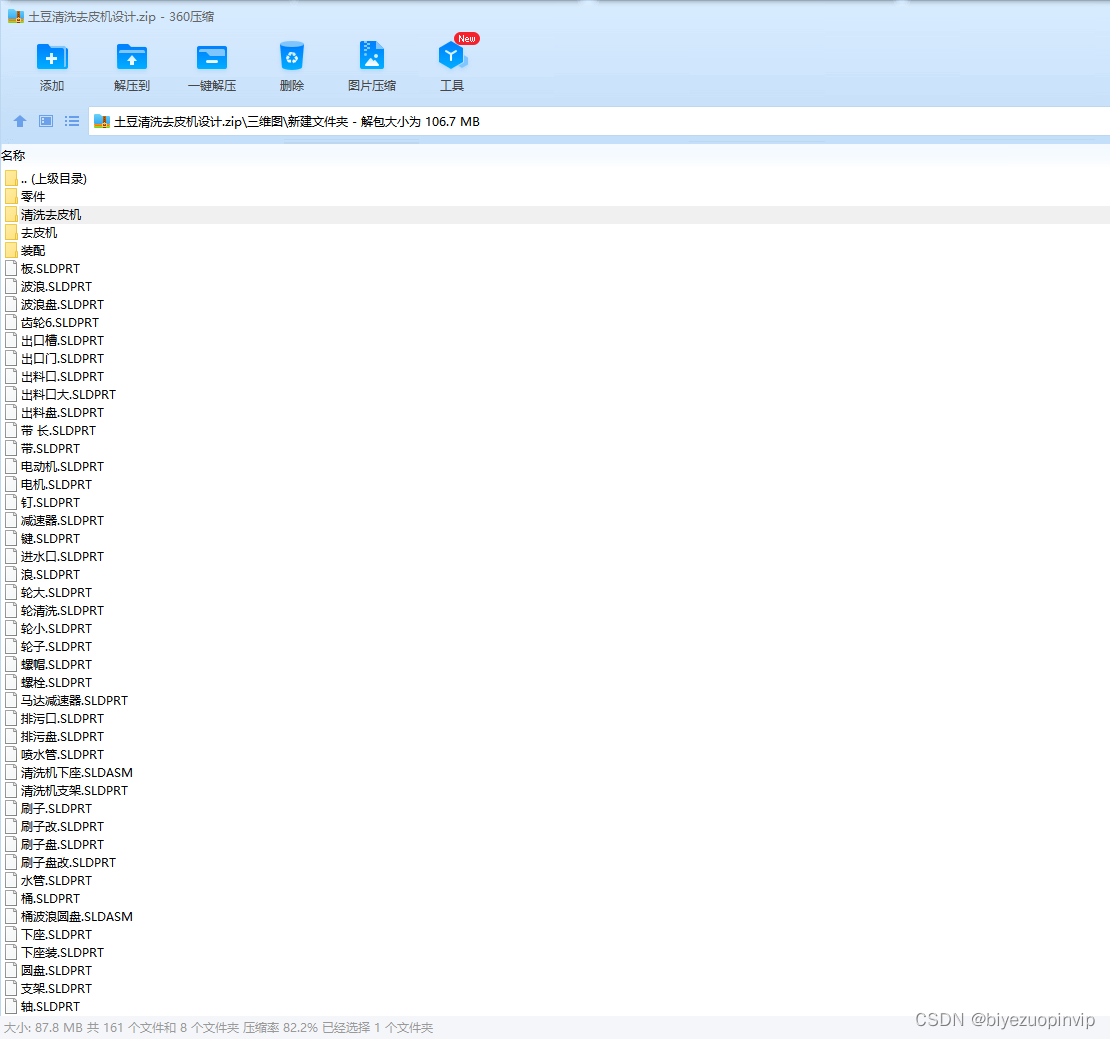Select file 刷子盘.SLDPRT
The height and width of the screenshot is (1039, 1110).
(62, 845)
